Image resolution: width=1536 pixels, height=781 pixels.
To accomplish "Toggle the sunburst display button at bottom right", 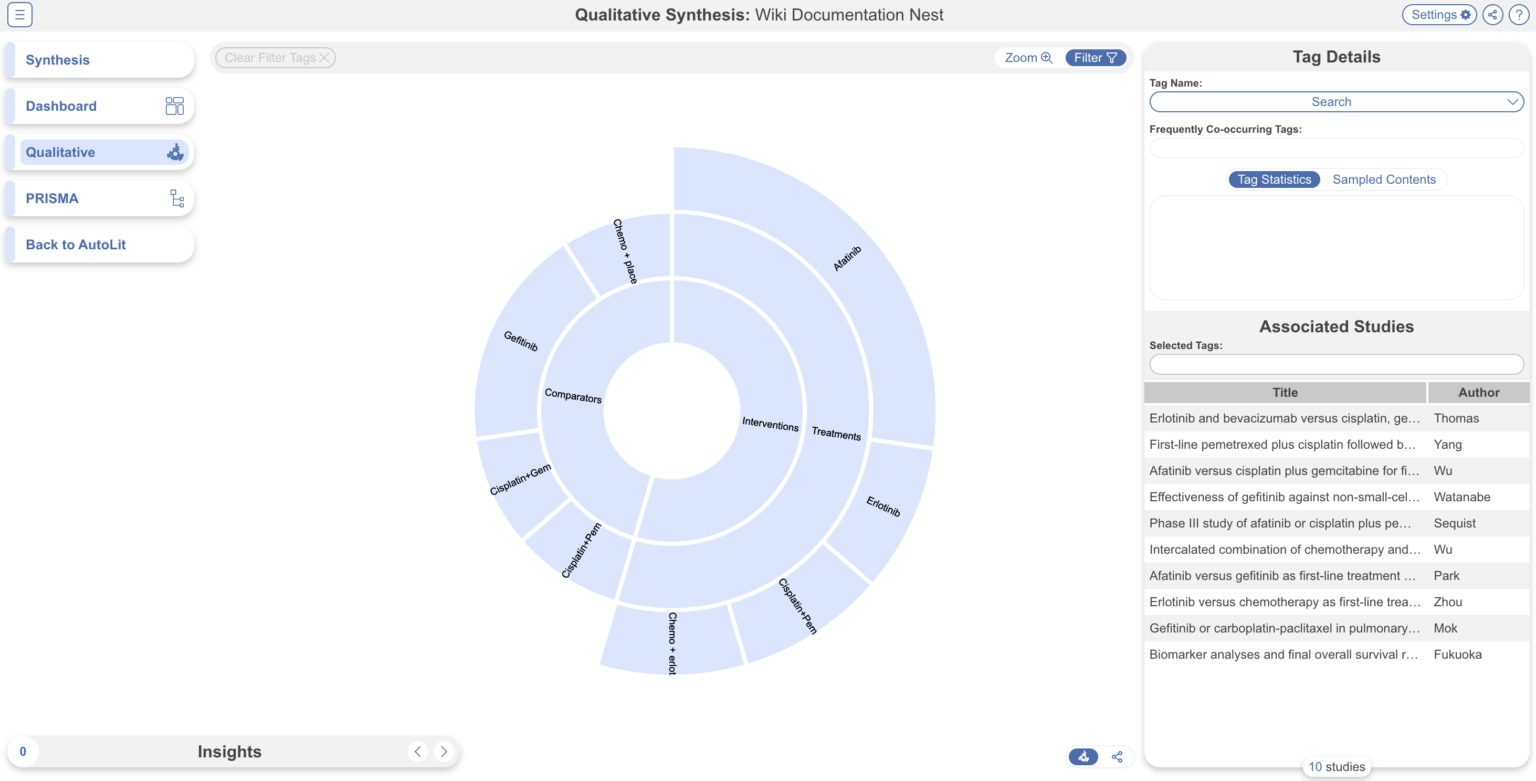I will pos(1083,757).
